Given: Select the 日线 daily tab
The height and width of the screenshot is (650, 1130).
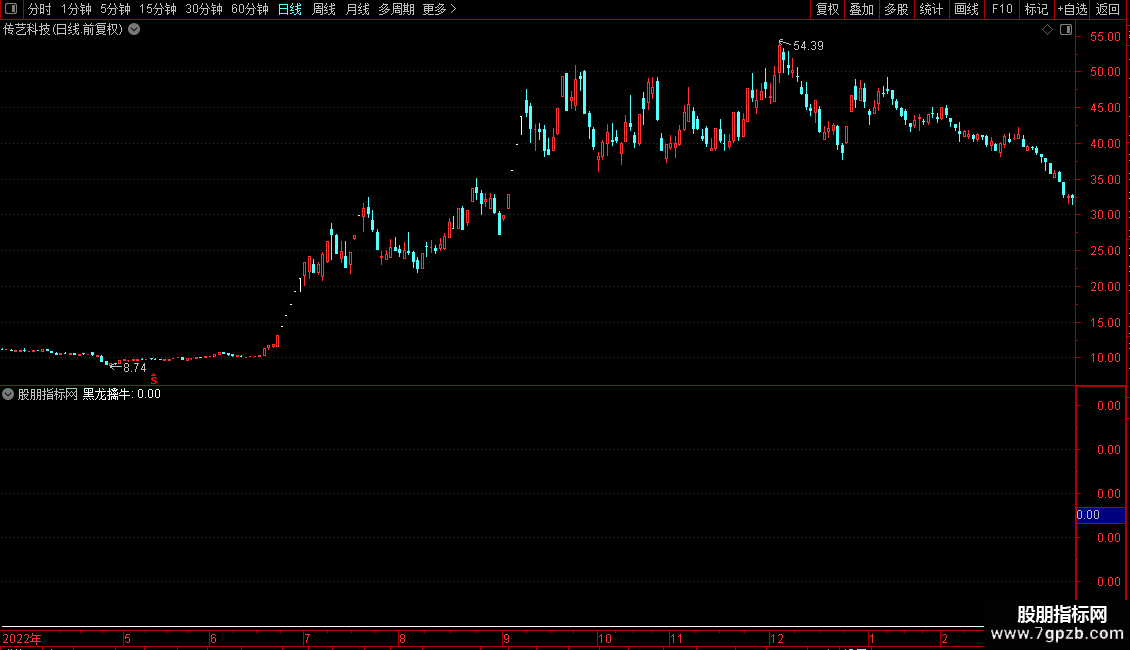Looking at the screenshot, I should pyautogui.click(x=290, y=9).
